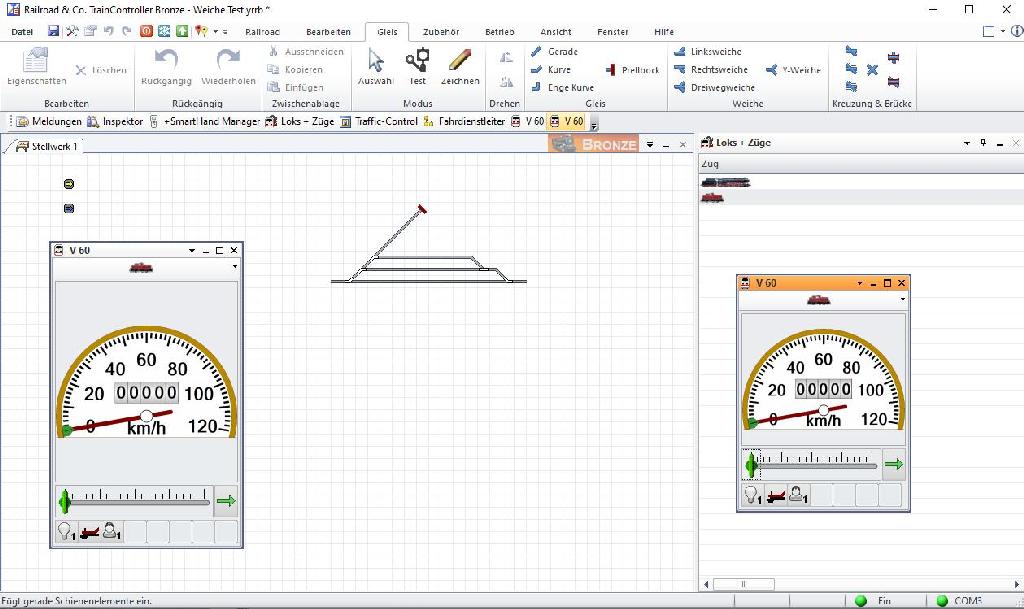Activate the Test mode tool
Screen dimensions: 1024x609
[x=417, y=66]
